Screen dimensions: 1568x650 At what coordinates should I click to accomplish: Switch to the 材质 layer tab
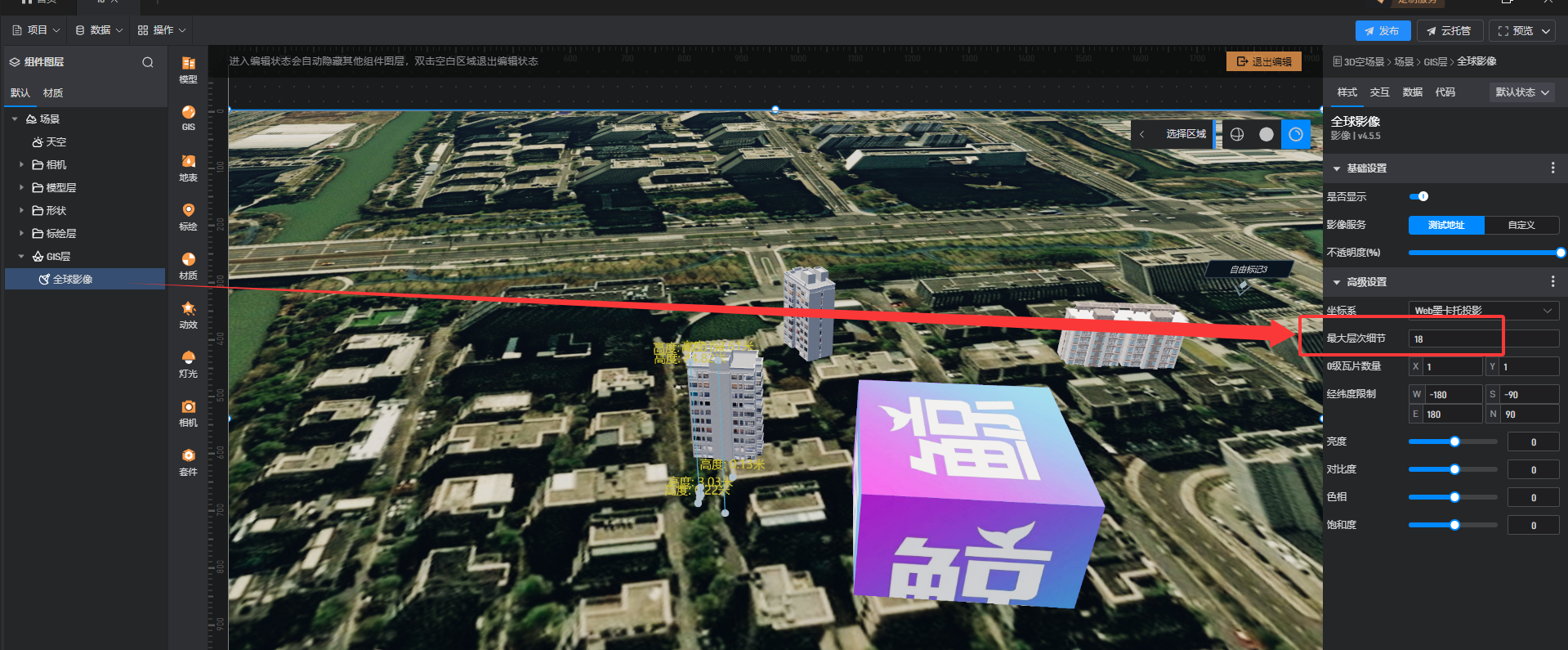(x=53, y=93)
